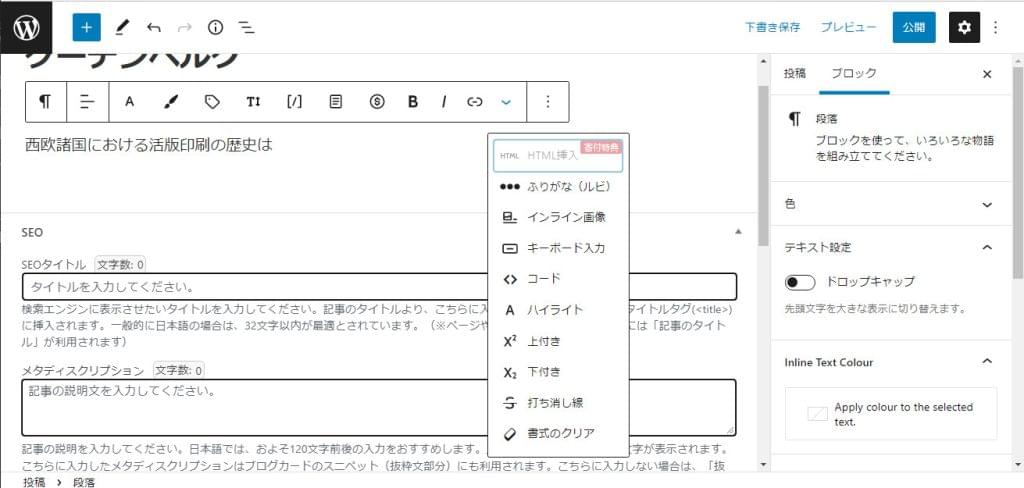Screen dimensions: 1024x488
Task: Toggle italic formatting in block toolbar
Action: coord(443,102)
